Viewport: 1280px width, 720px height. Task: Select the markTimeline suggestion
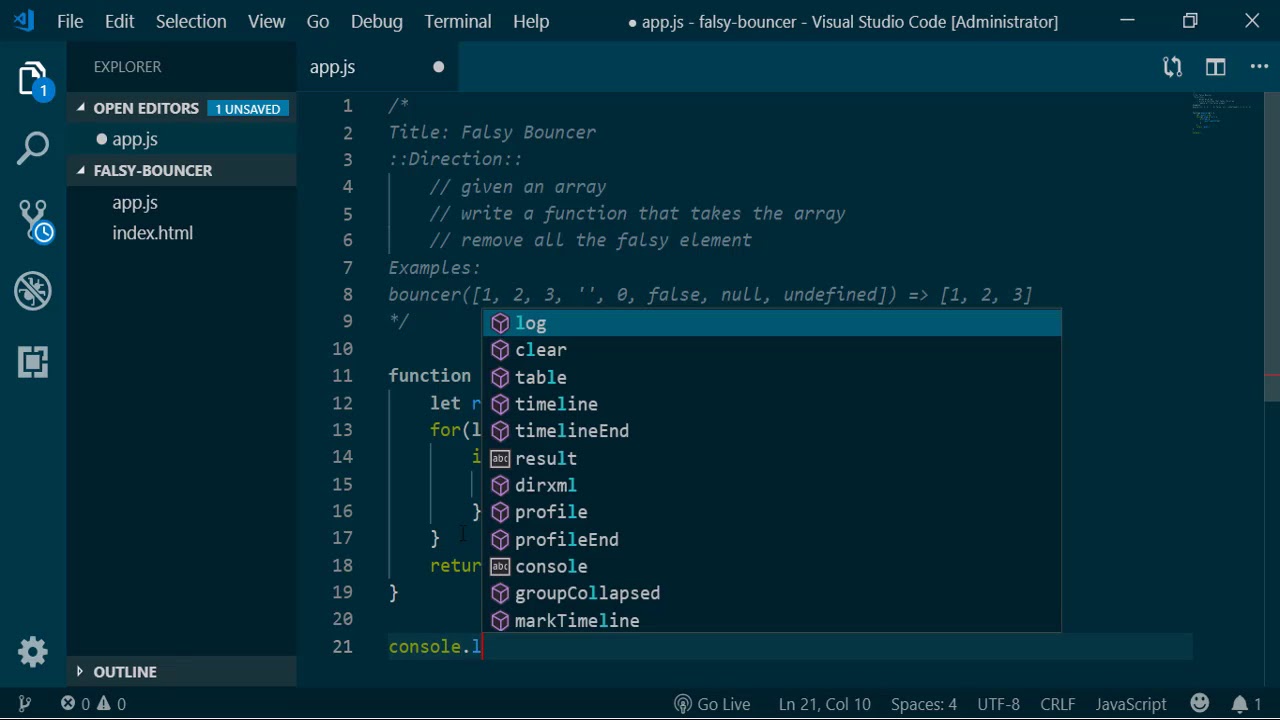point(772,620)
